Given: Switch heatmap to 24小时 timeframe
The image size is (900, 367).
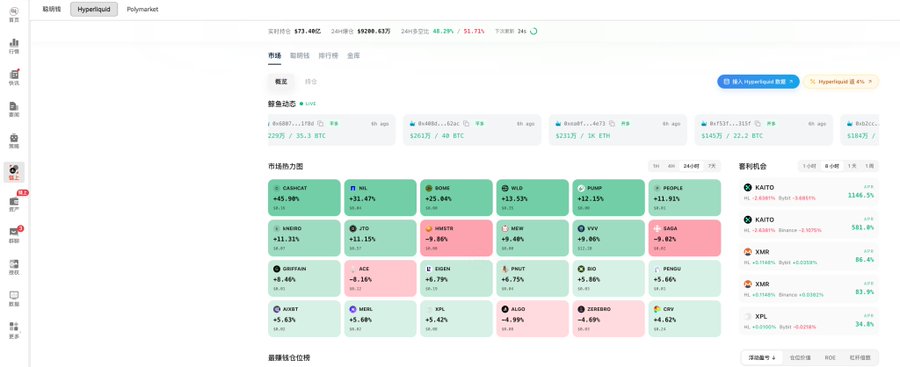Looking at the screenshot, I should click(692, 166).
